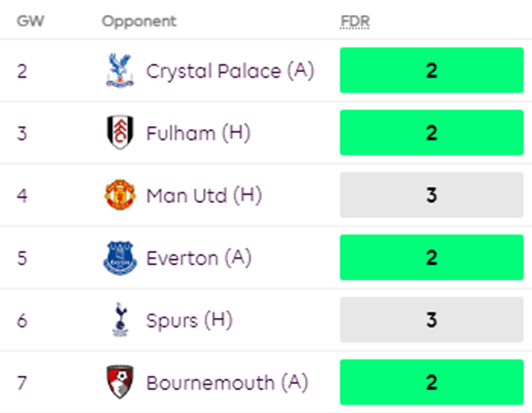Select the Spurs (H) opponent text
The image size is (532, 413).
pos(189,321)
